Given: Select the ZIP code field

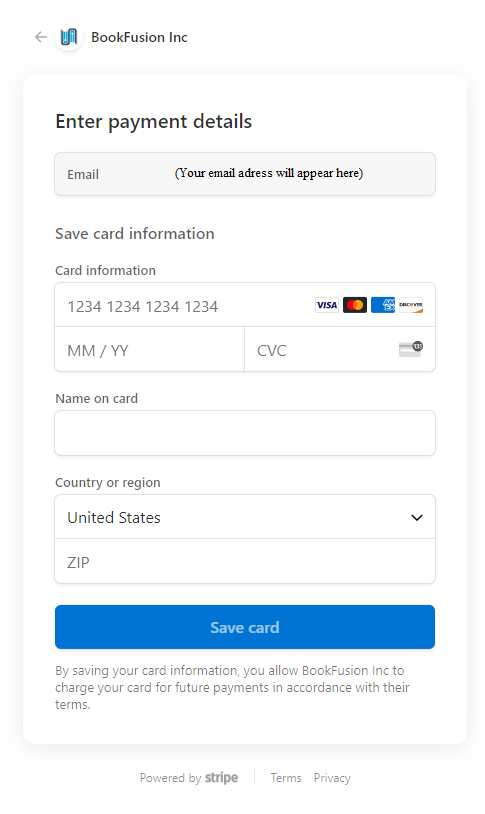Looking at the screenshot, I should click(x=245, y=561).
